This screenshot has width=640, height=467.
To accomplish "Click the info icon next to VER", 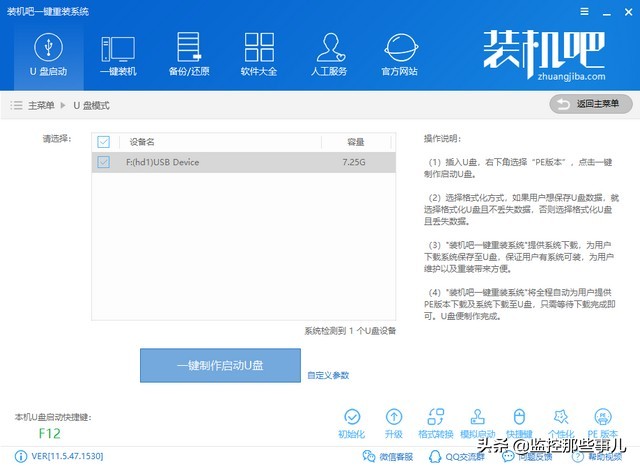I will (20, 456).
